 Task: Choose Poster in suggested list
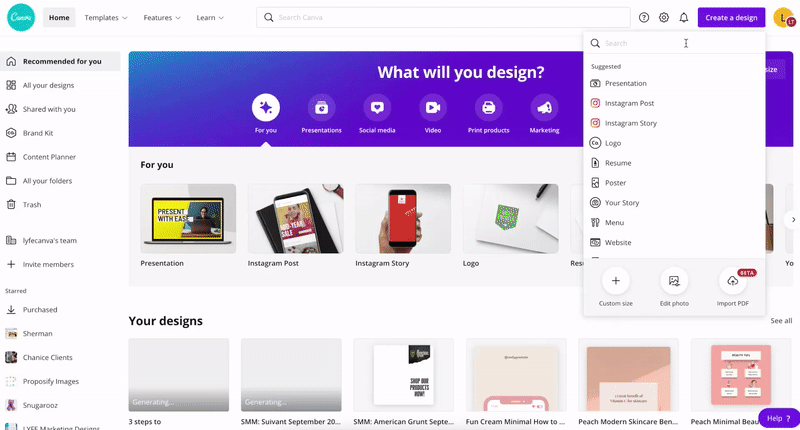pyautogui.click(x=674, y=183)
